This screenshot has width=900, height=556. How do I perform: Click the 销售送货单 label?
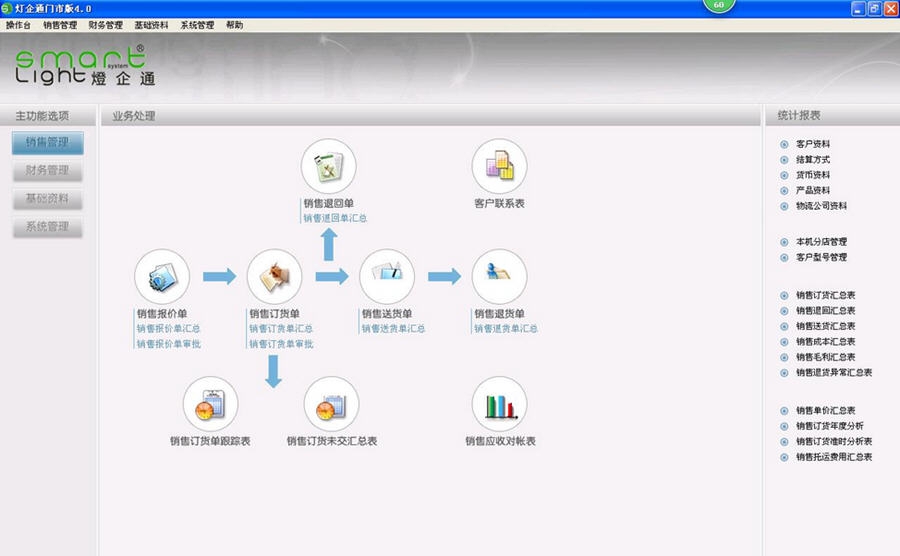coord(387,314)
